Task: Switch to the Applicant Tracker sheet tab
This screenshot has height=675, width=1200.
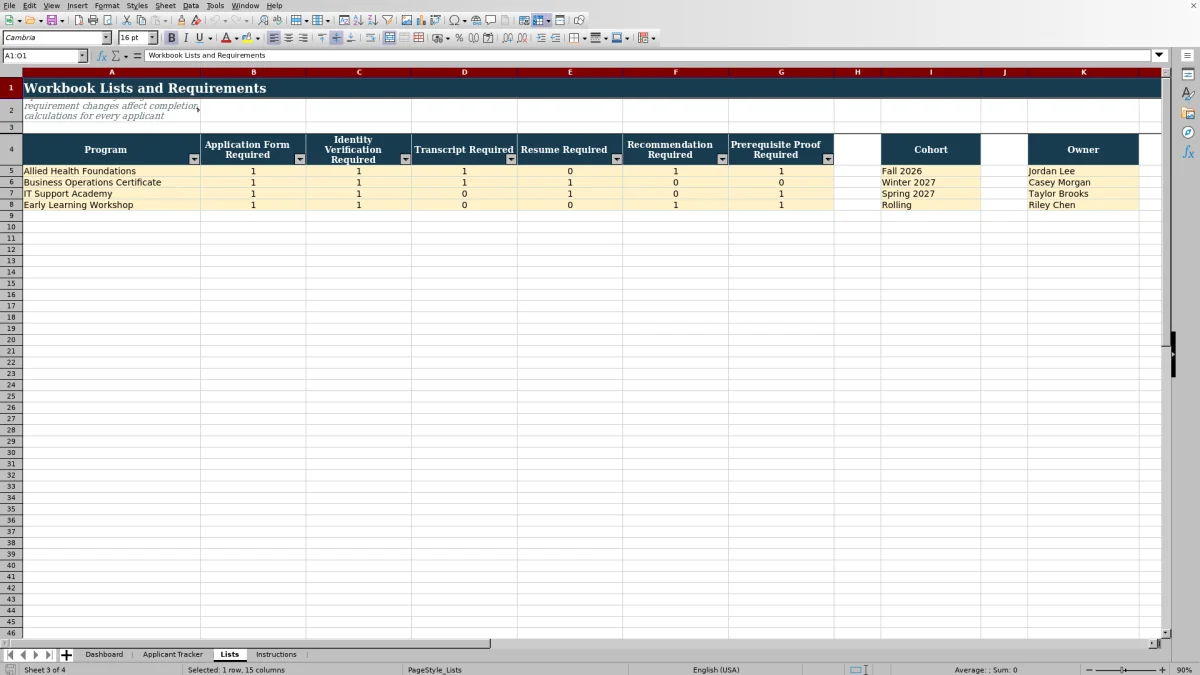Action: 173,655
